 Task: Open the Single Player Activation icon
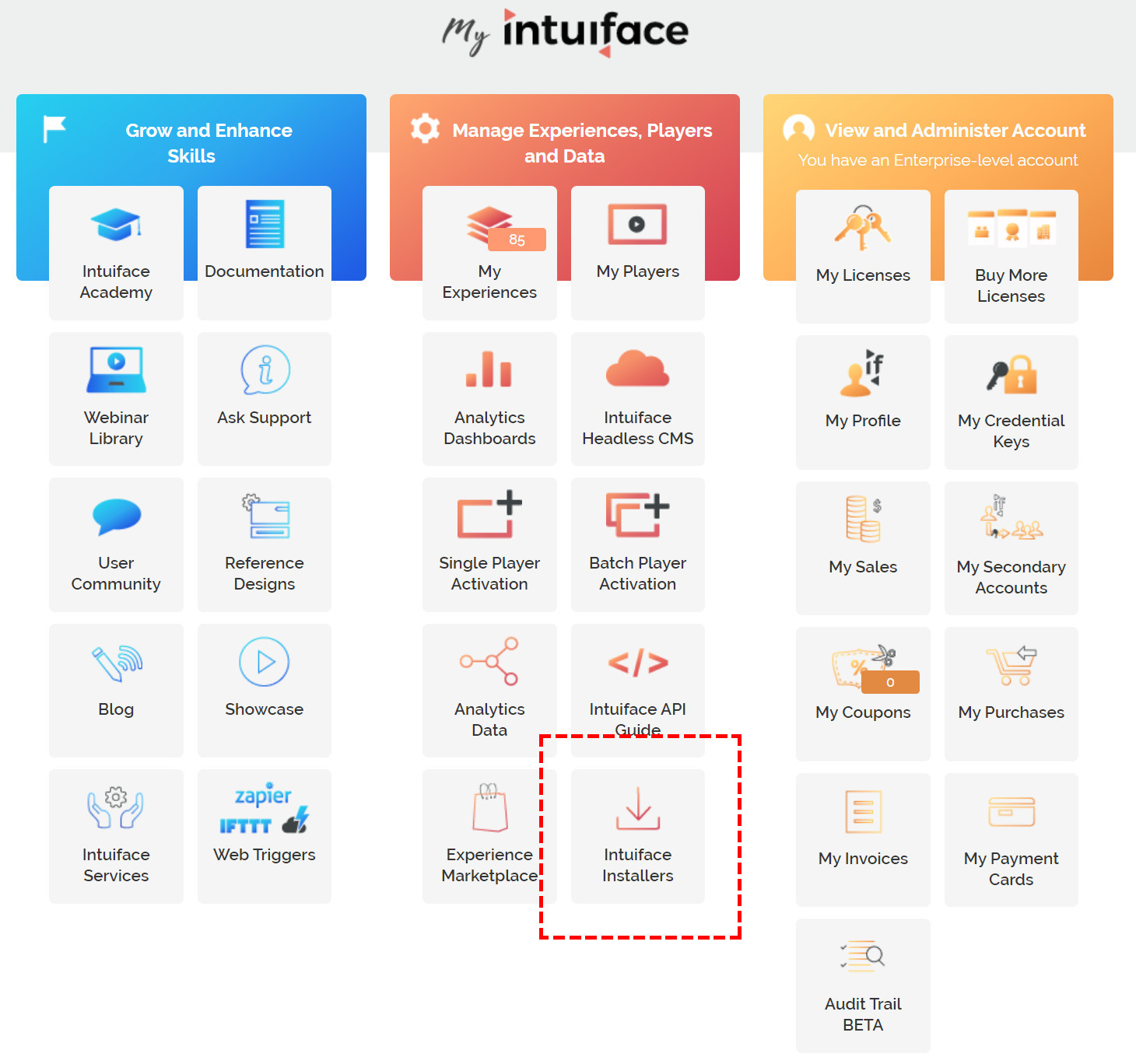489,514
